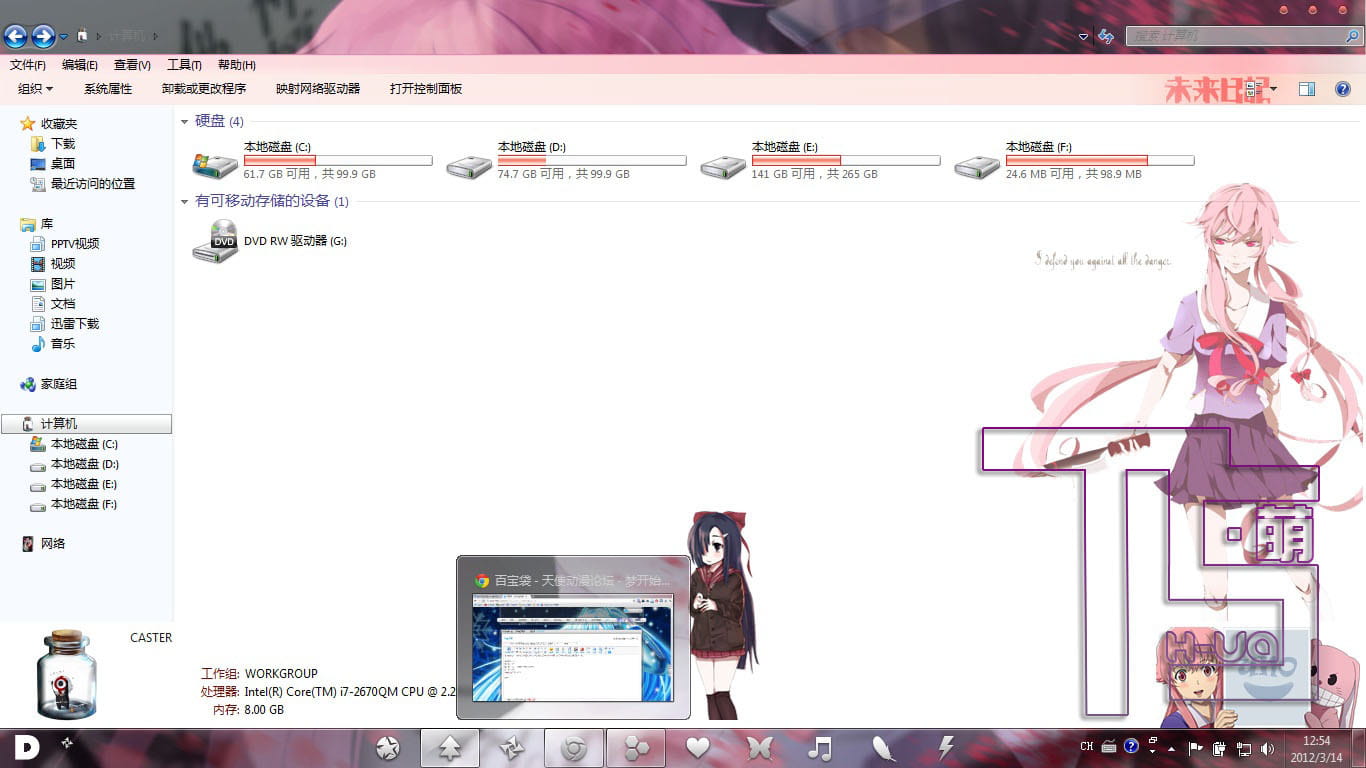Open the 工具 menu

182,64
